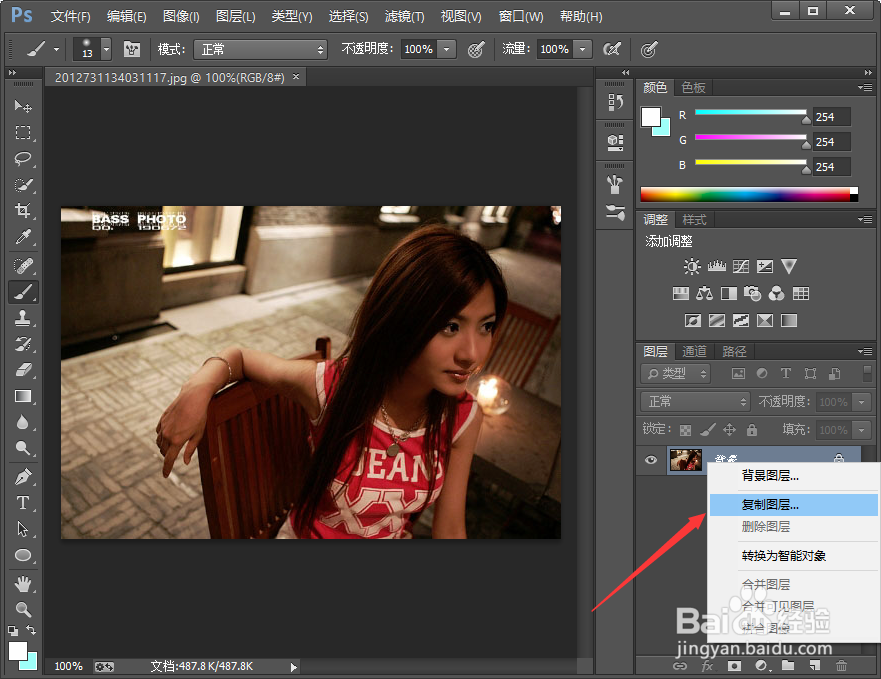
Task: Select the Horizontal Type tool
Action: pos(25,502)
